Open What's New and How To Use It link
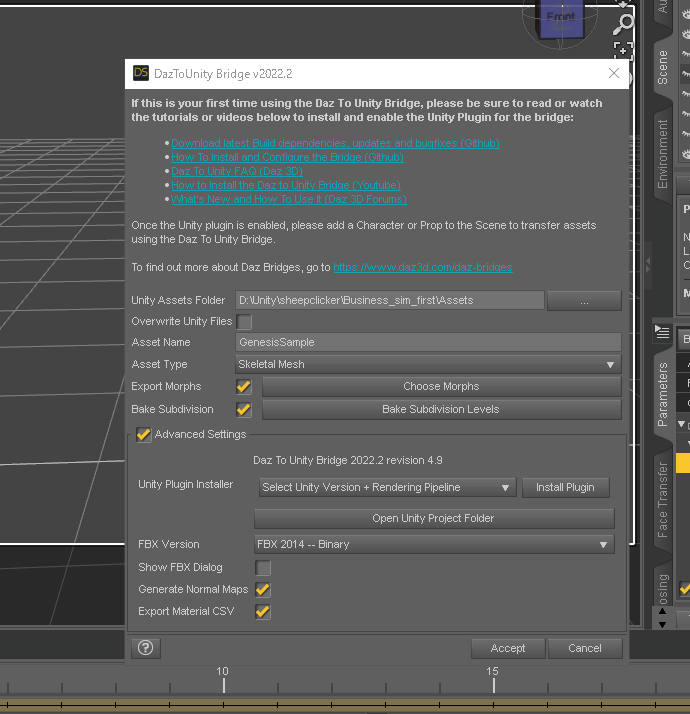The width and height of the screenshot is (690, 714). pyautogui.click(x=289, y=199)
